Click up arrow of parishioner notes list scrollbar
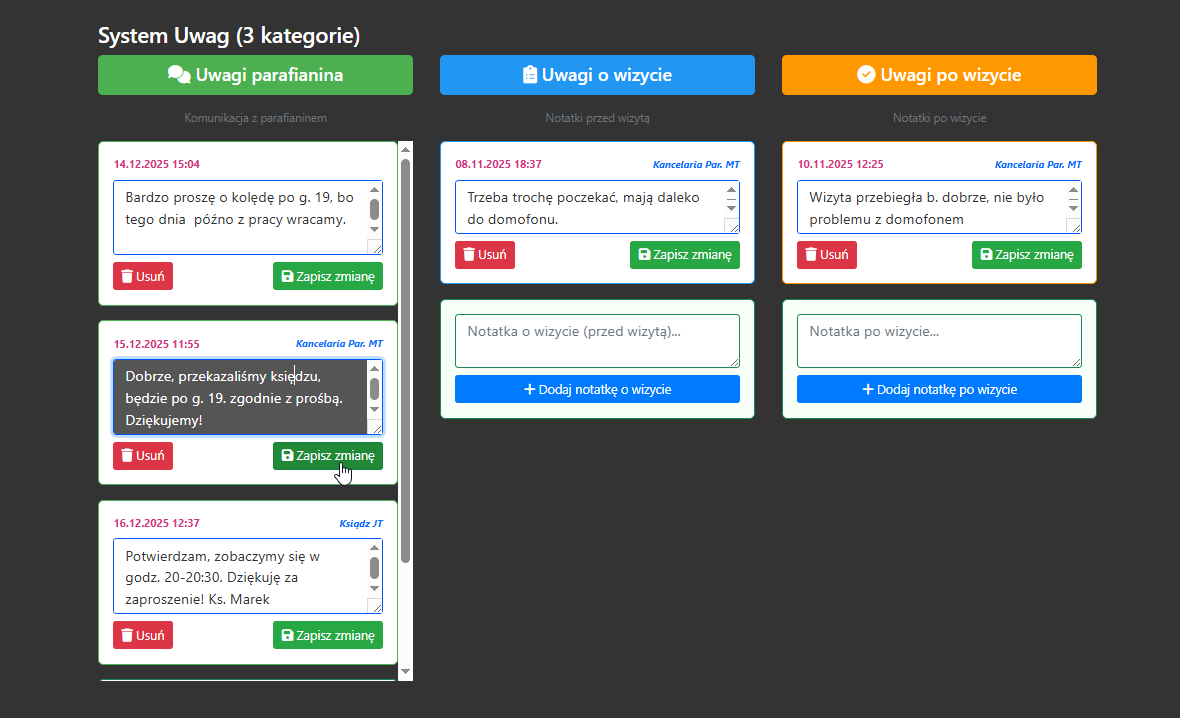 click(x=405, y=149)
